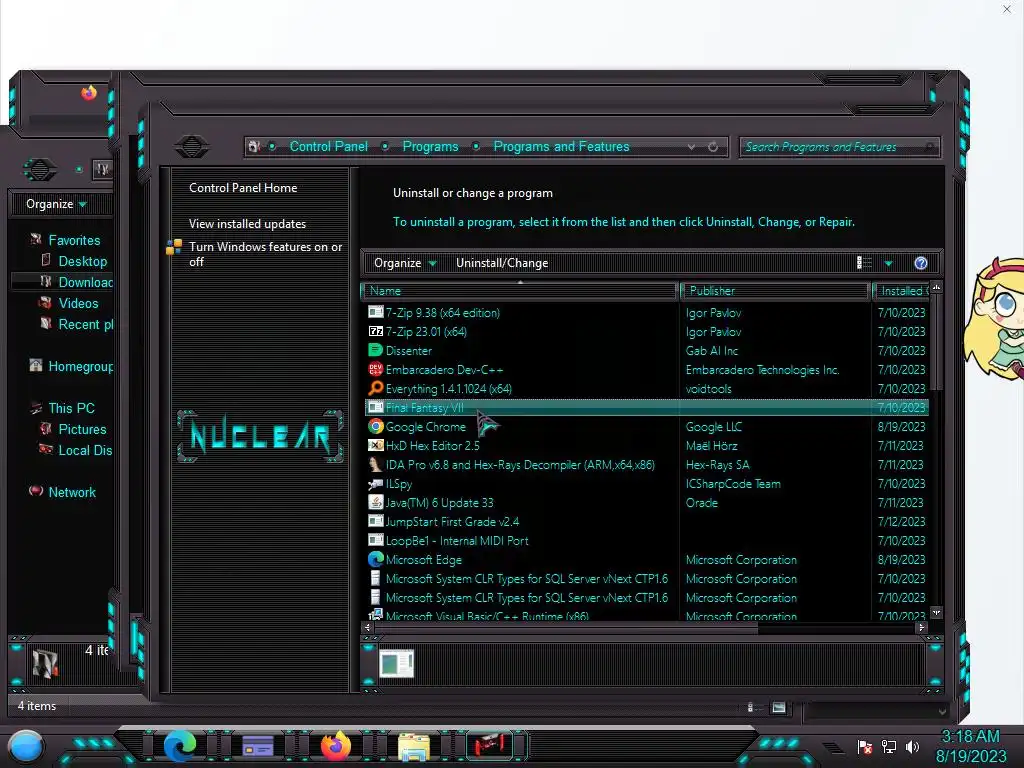Click the 7-Zip 23.01 (x64) icon

tap(376, 331)
